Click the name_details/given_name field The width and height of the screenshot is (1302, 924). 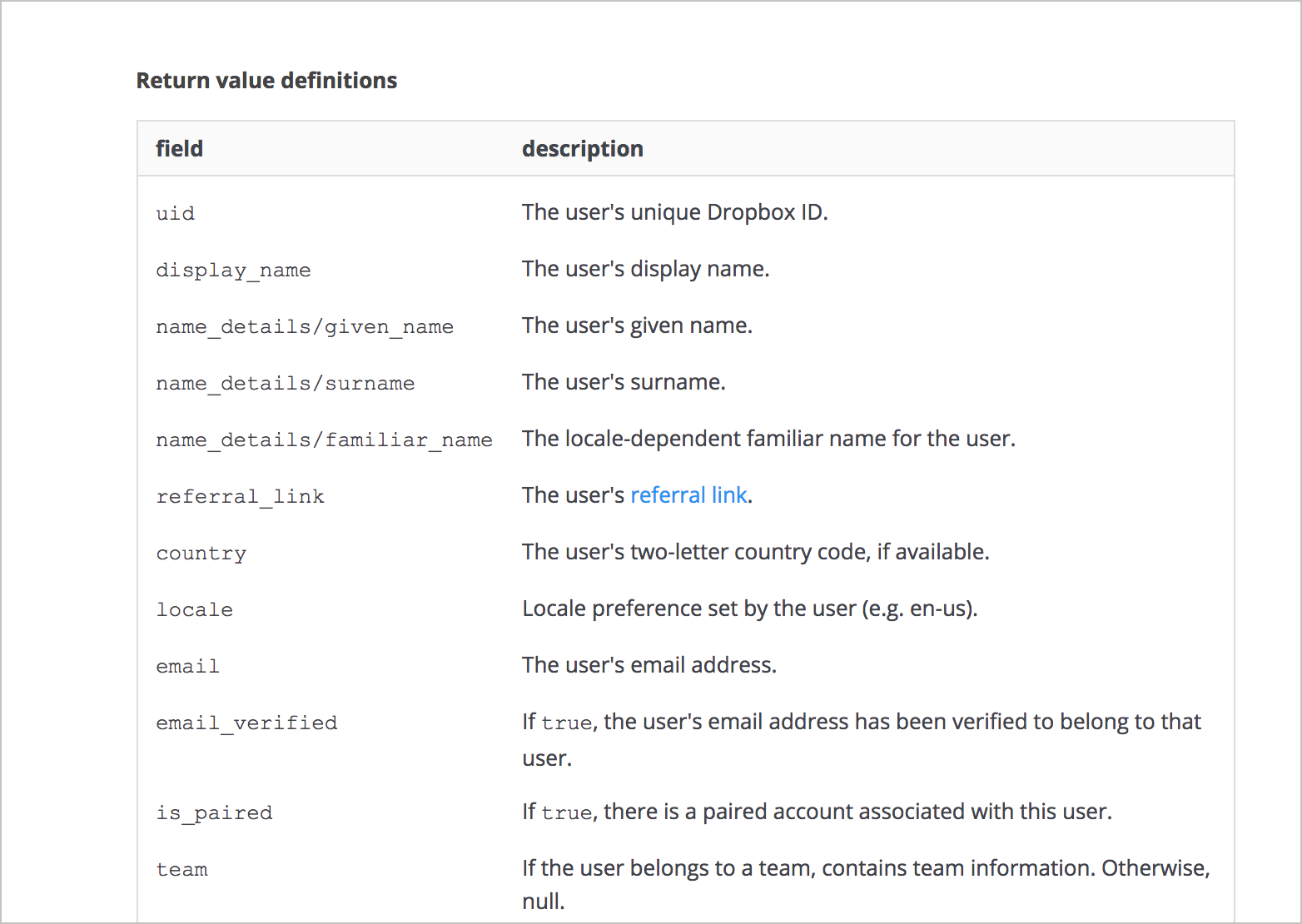click(305, 327)
